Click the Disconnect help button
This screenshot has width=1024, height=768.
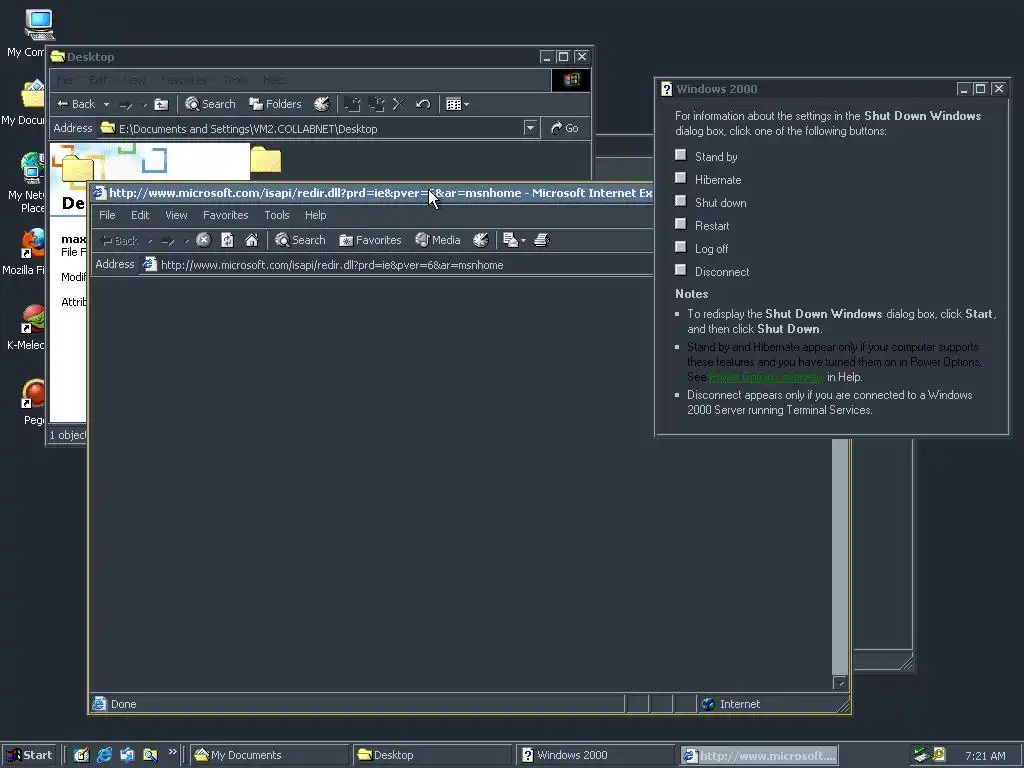click(x=680, y=270)
